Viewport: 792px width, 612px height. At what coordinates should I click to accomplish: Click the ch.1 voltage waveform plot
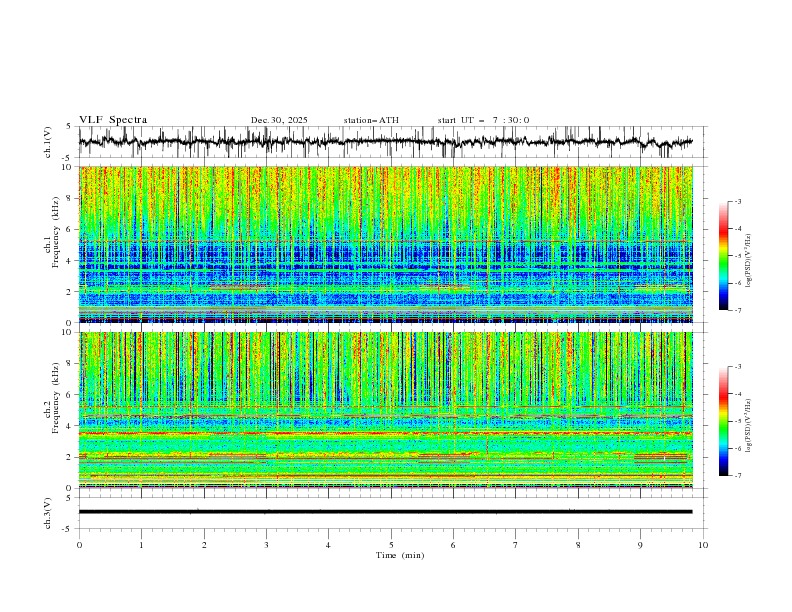click(386, 142)
